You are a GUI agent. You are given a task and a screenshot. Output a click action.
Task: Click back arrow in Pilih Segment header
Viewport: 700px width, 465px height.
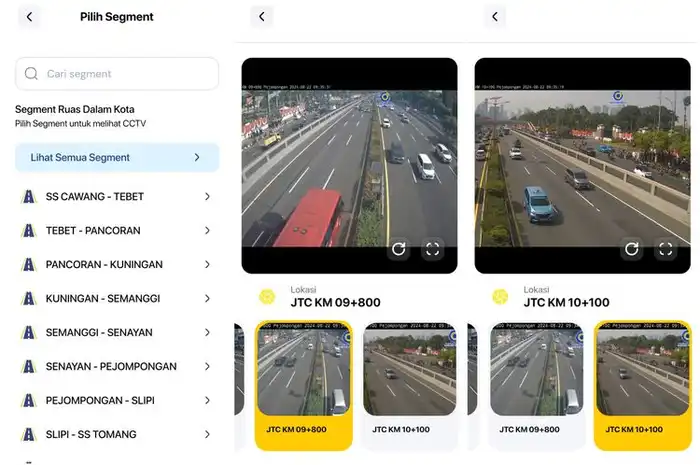coord(29,17)
